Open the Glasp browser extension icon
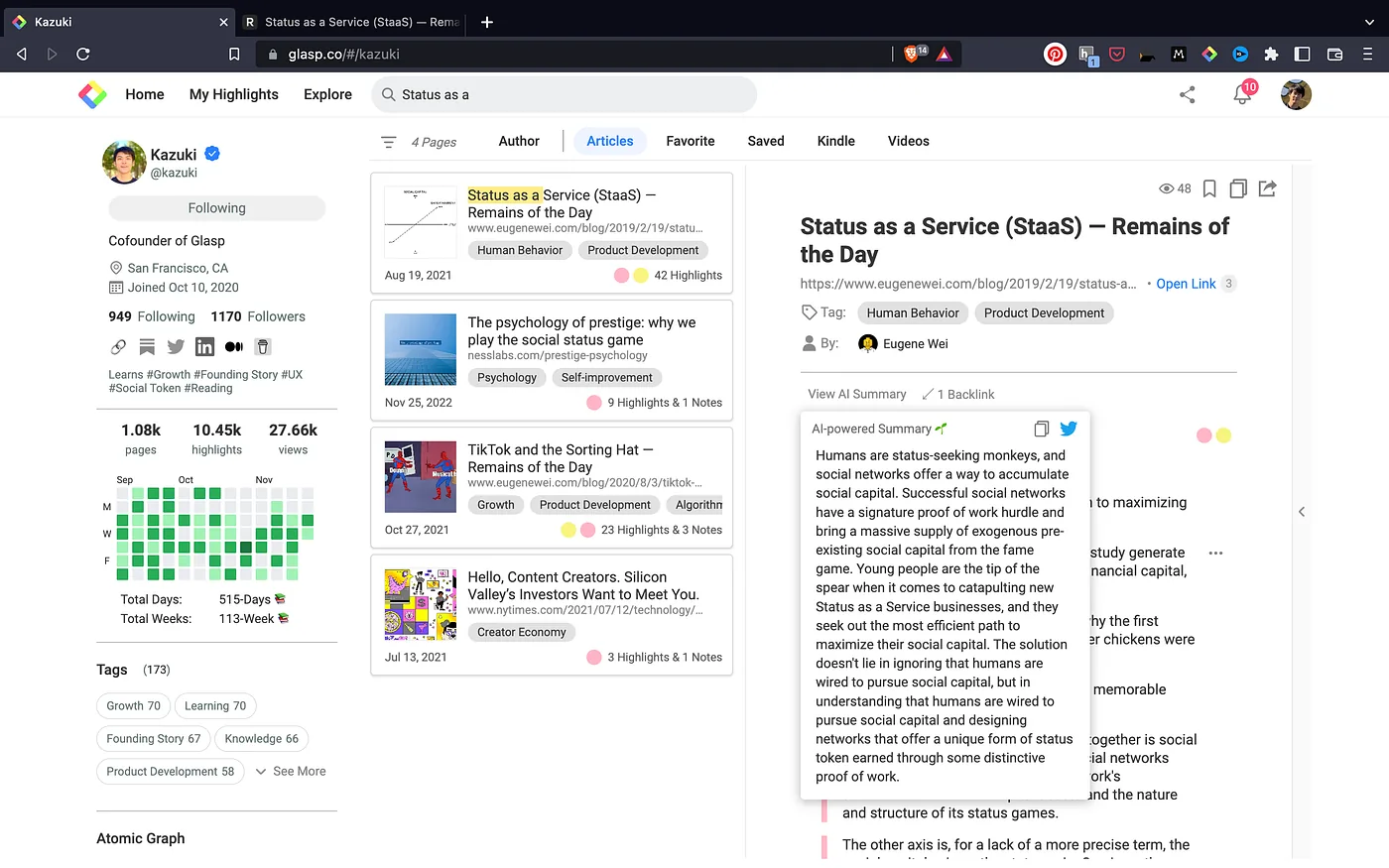Image resolution: width=1389 pixels, height=868 pixels. coord(1209,55)
